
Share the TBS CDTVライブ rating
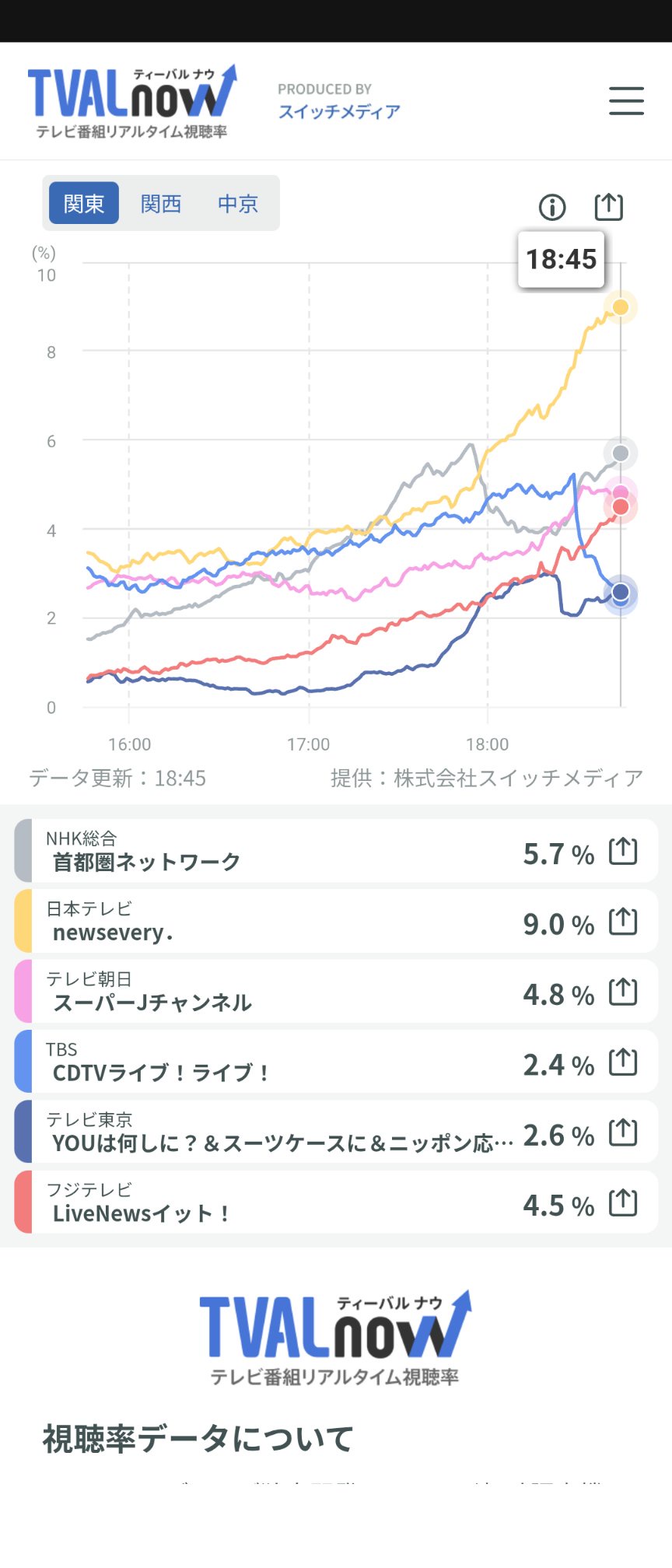click(x=623, y=1062)
